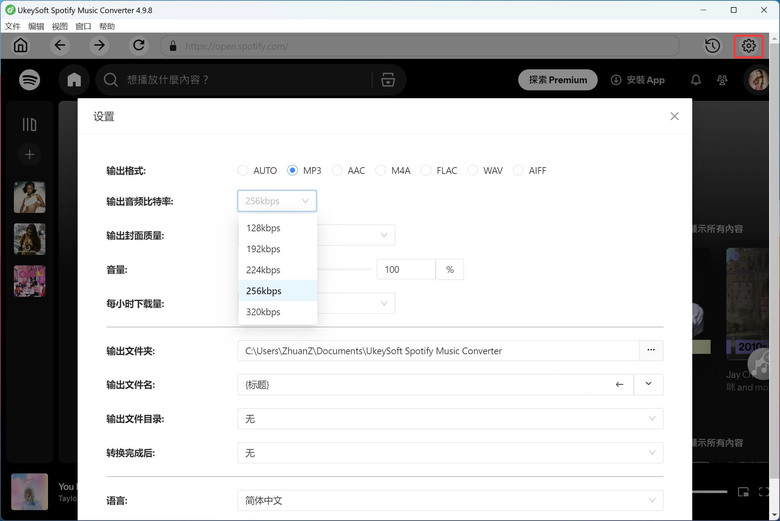
Task: Open the notifications bell
Action: (x=696, y=80)
